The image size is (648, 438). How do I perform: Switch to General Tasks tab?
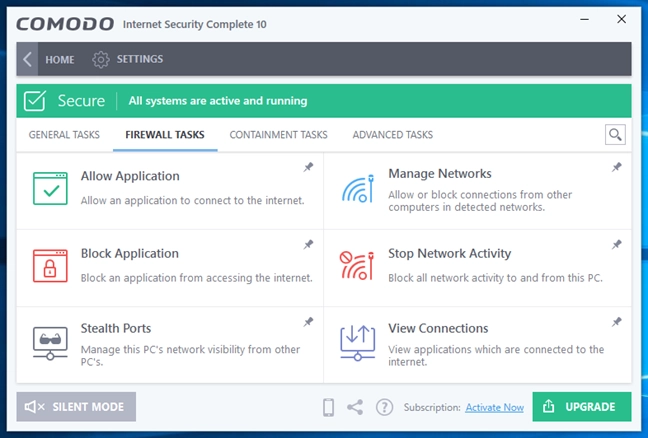coord(64,135)
